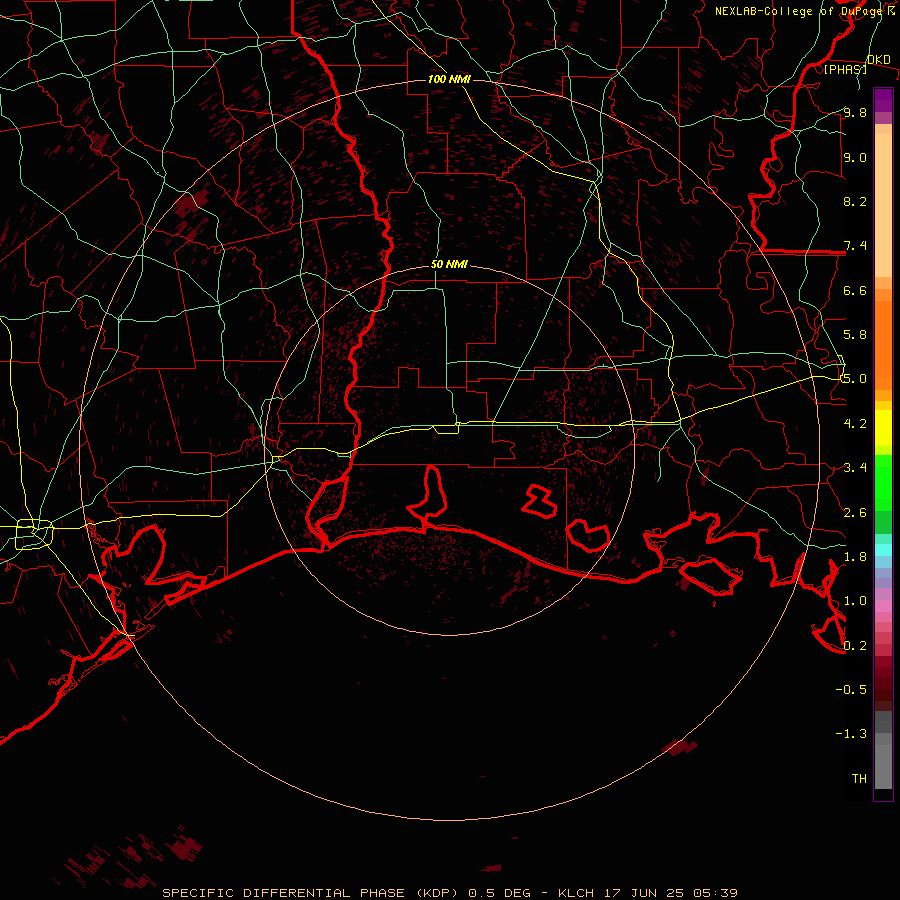Screen dimensions: 900x900
Task: Click the "[PHAS]" legend unit label
Action: click(x=845, y=69)
